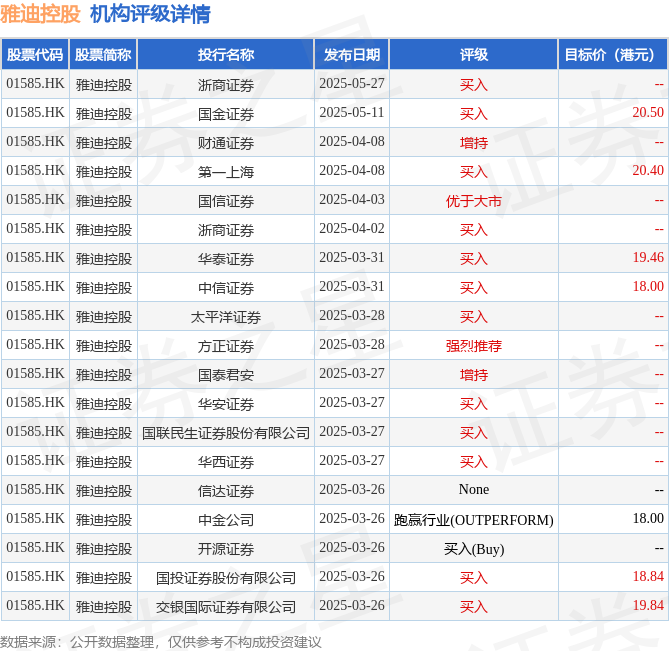Click the 投行名称 column header
This screenshot has width=669, height=651.
click(x=226, y=55)
